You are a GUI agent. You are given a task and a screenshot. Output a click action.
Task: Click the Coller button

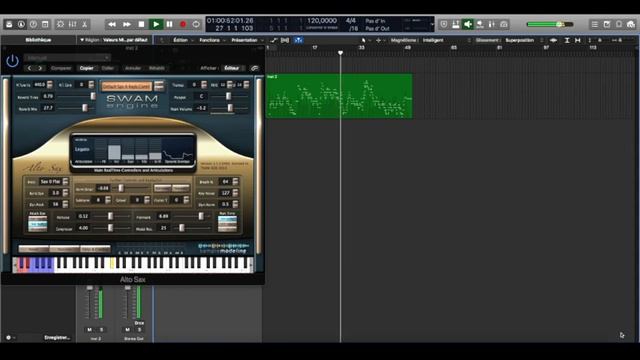click(x=108, y=68)
